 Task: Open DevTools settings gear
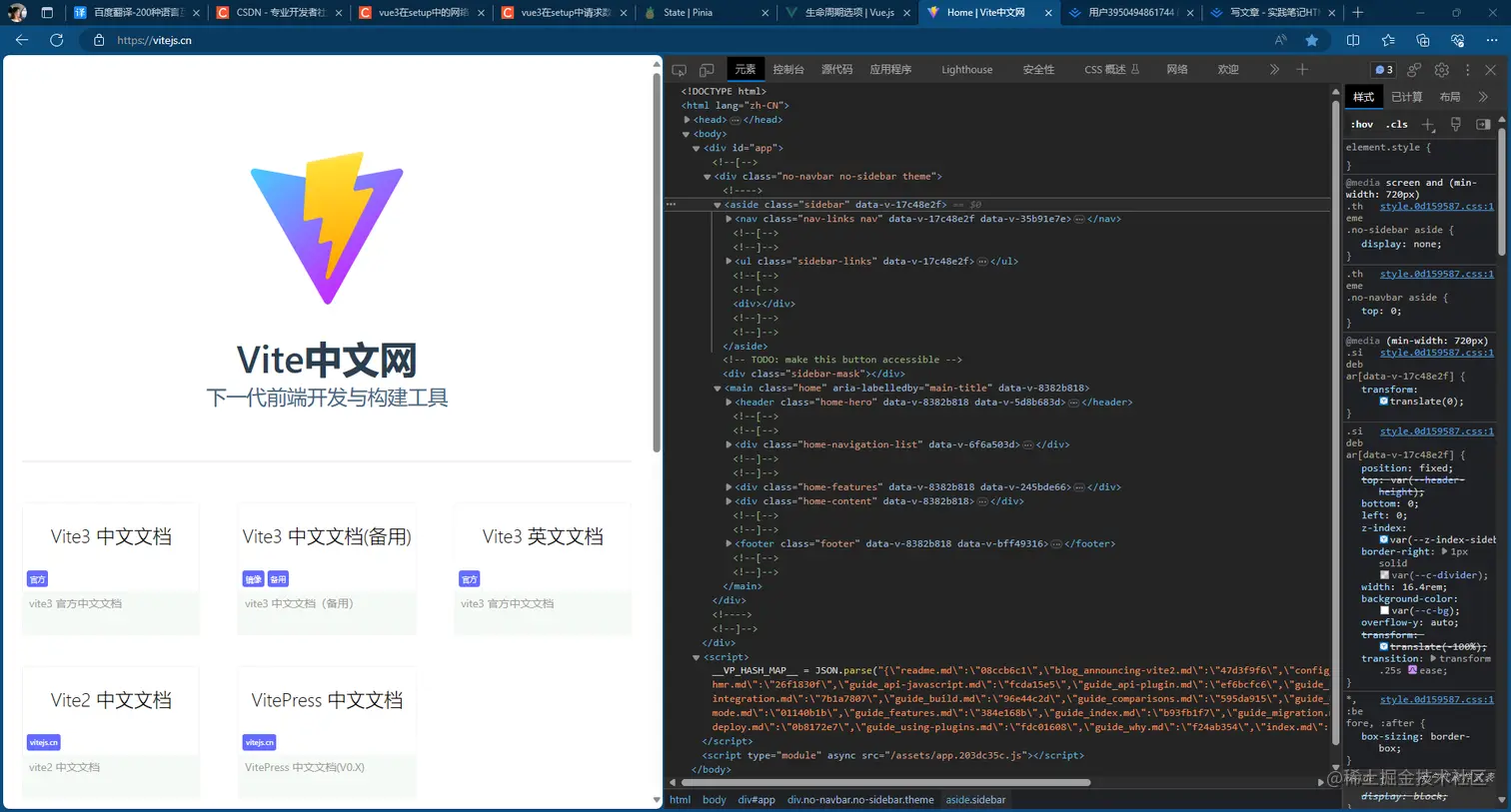(1441, 69)
